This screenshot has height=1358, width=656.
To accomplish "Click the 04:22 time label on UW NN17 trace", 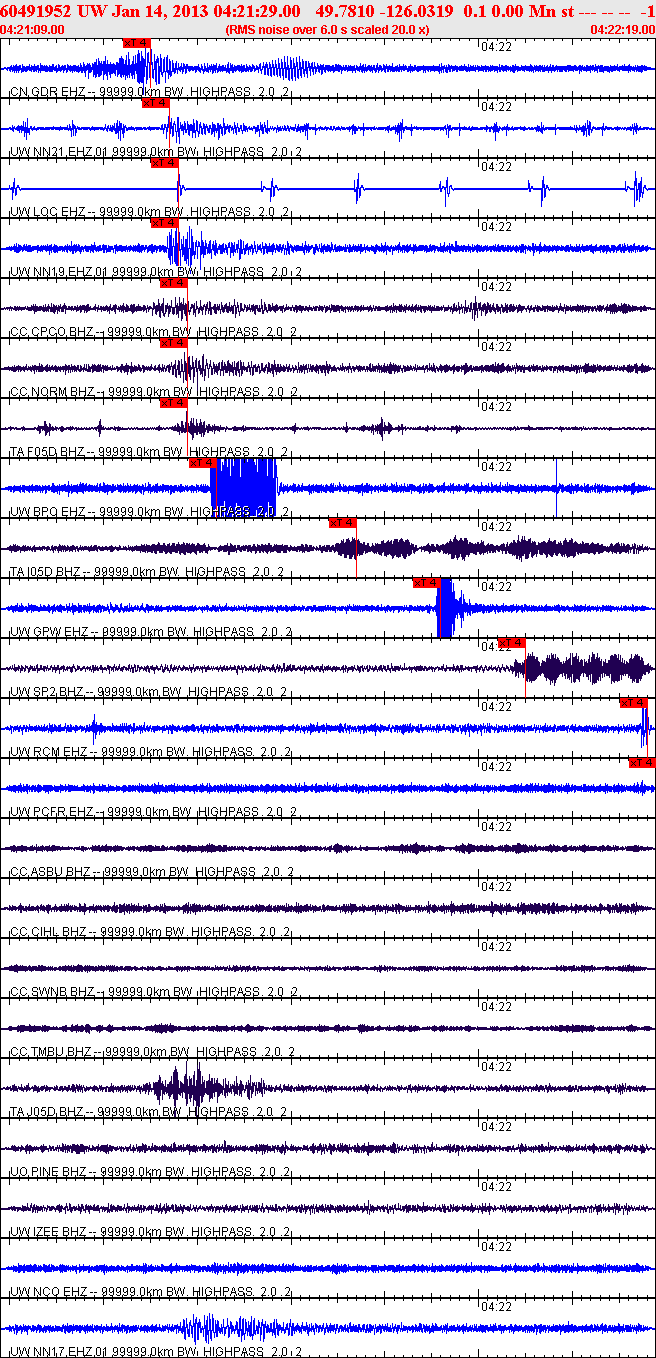I will coord(497,1306).
